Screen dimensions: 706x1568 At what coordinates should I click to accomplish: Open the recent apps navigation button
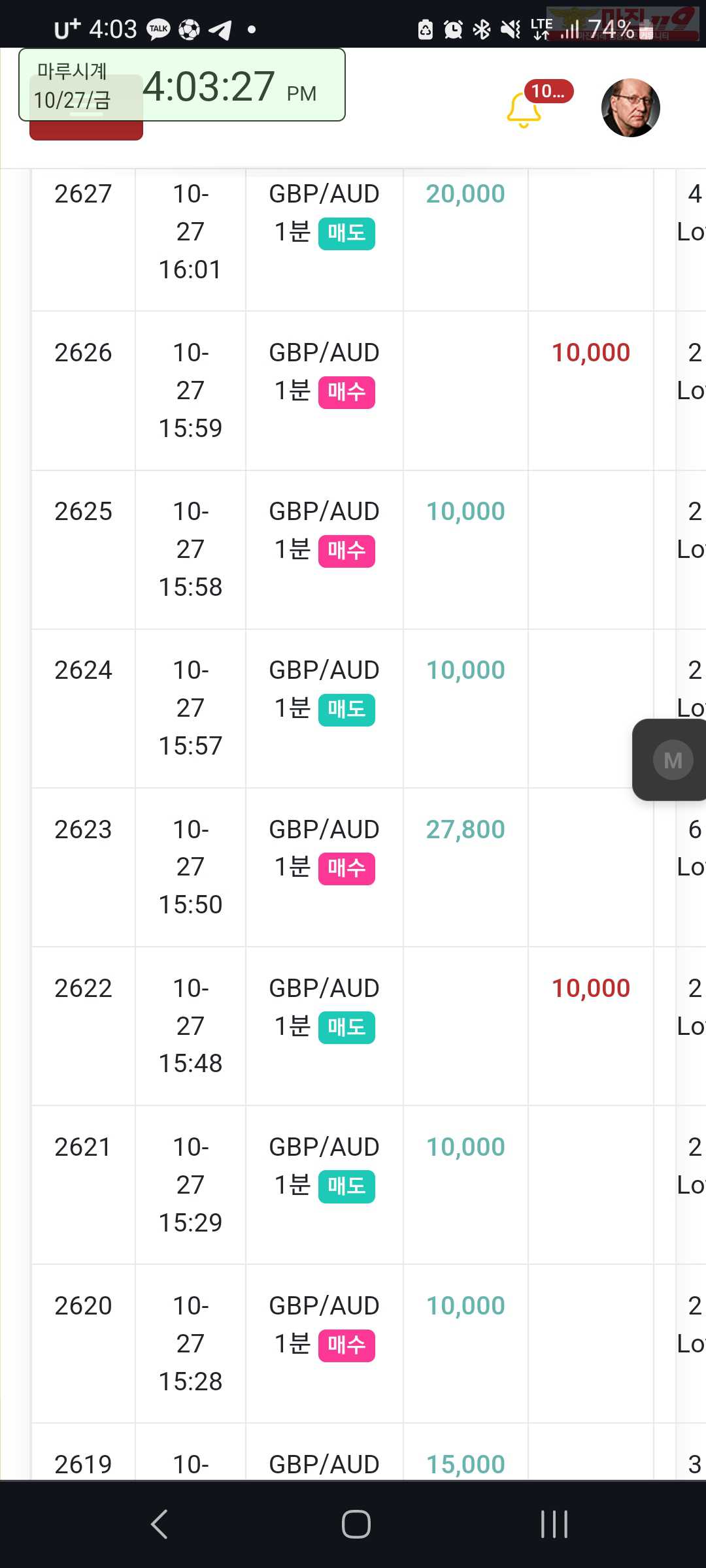tap(554, 1524)
